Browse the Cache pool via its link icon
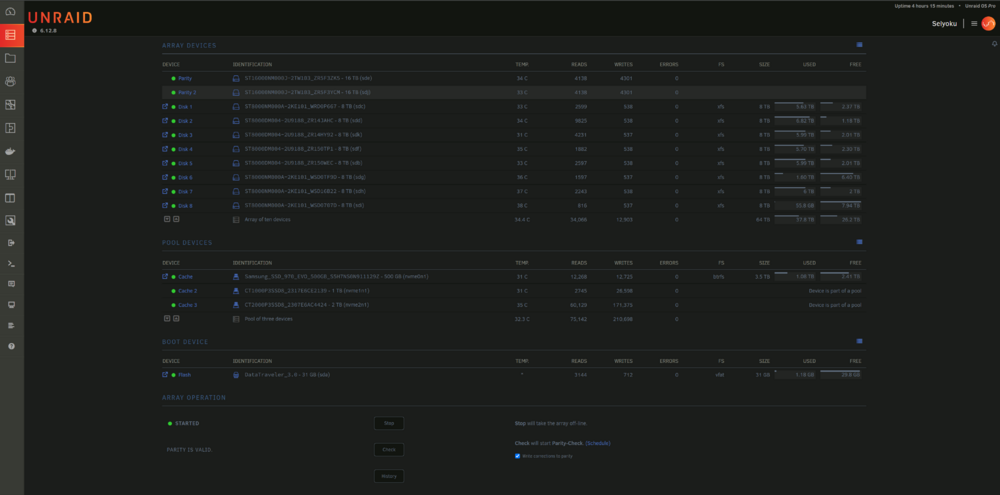1000x495 pixels. coord(165,276)
